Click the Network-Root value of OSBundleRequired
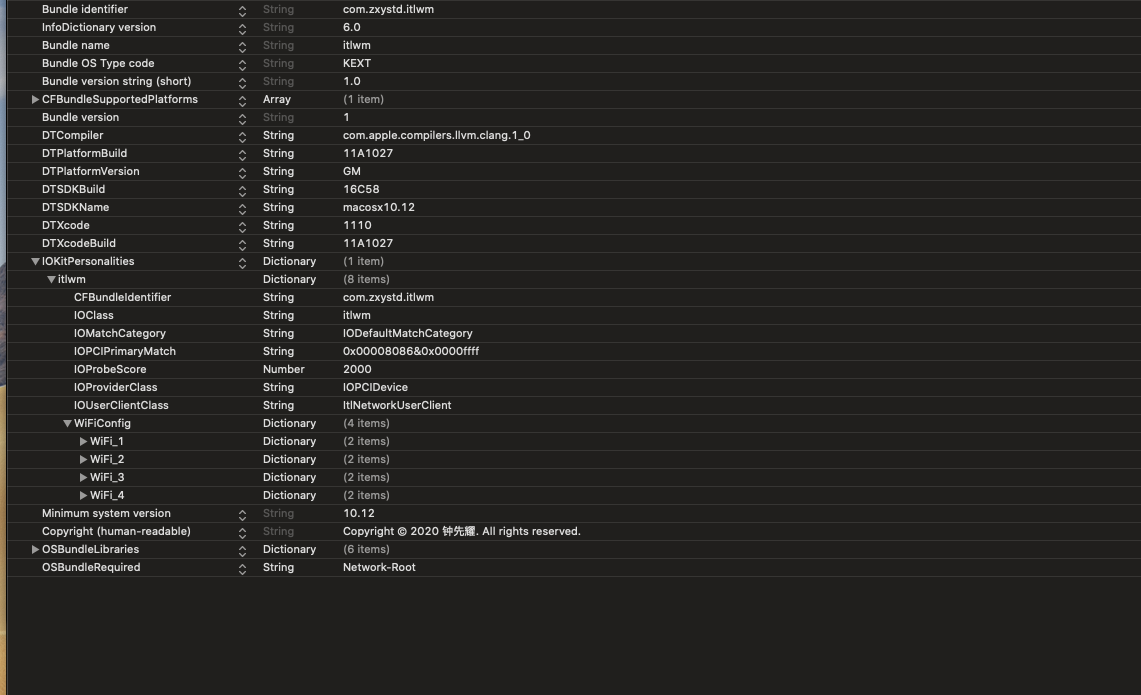 coord(379,567)
